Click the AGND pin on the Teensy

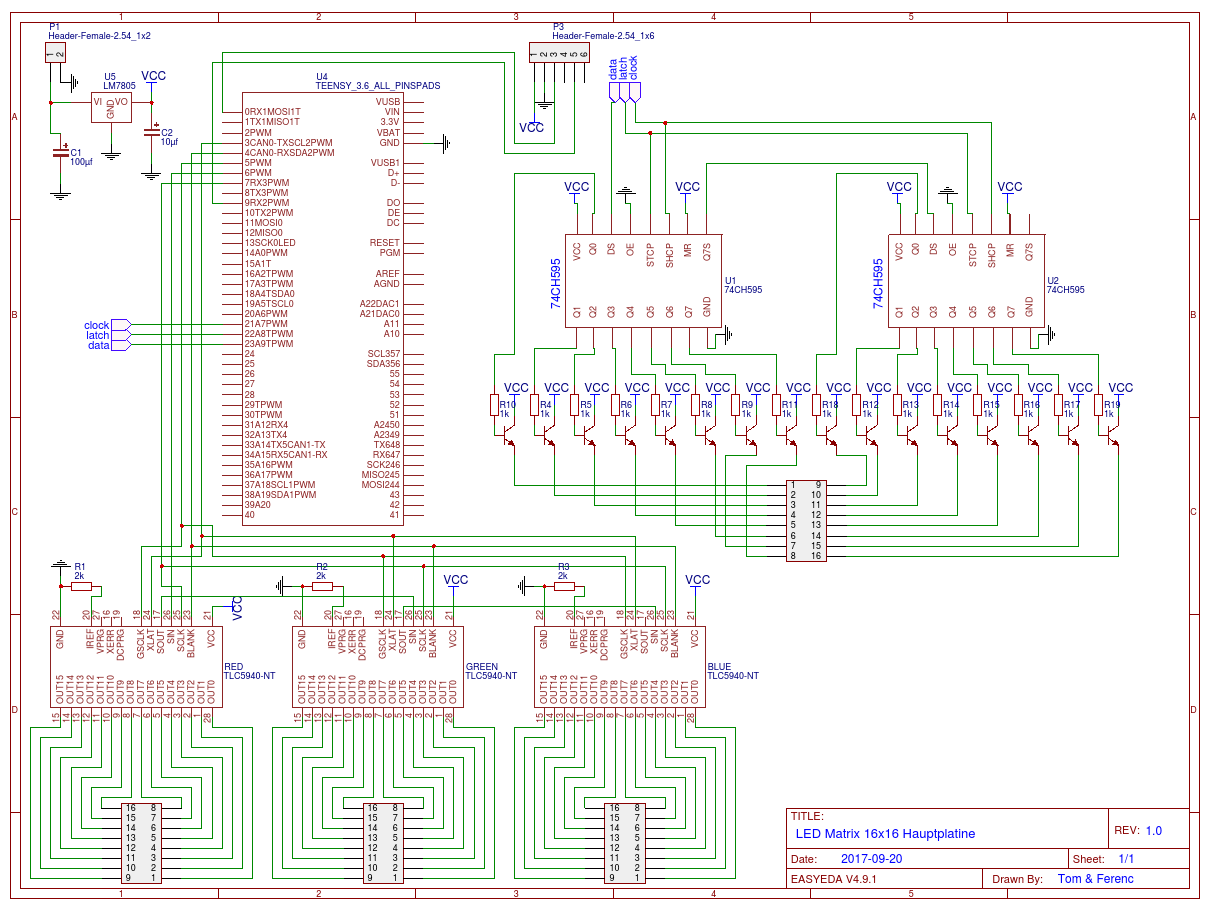pos(387,284)
